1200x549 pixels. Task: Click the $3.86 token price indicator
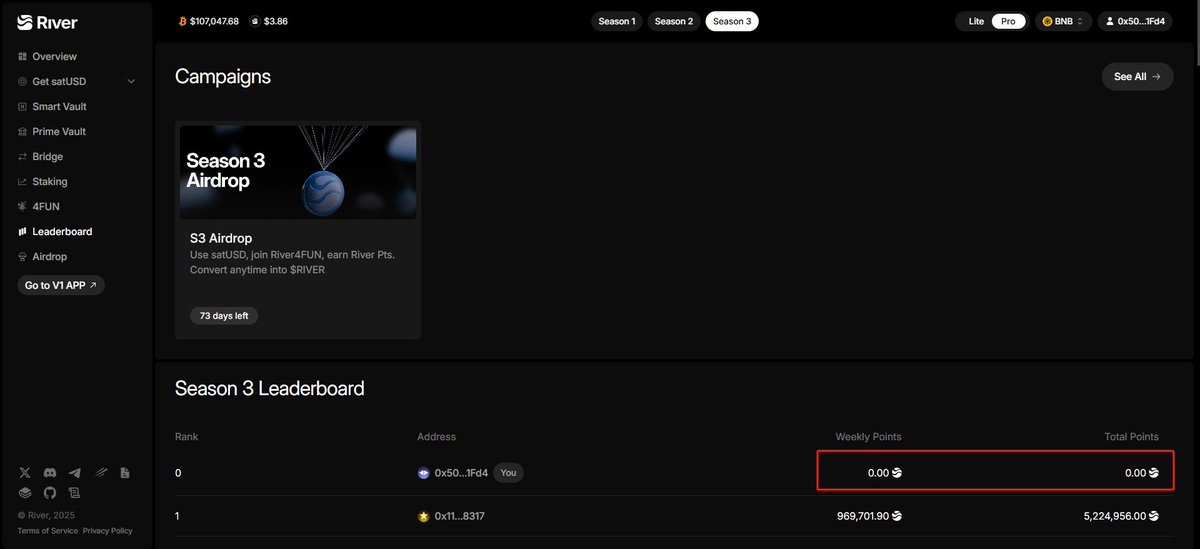[269, 21]
